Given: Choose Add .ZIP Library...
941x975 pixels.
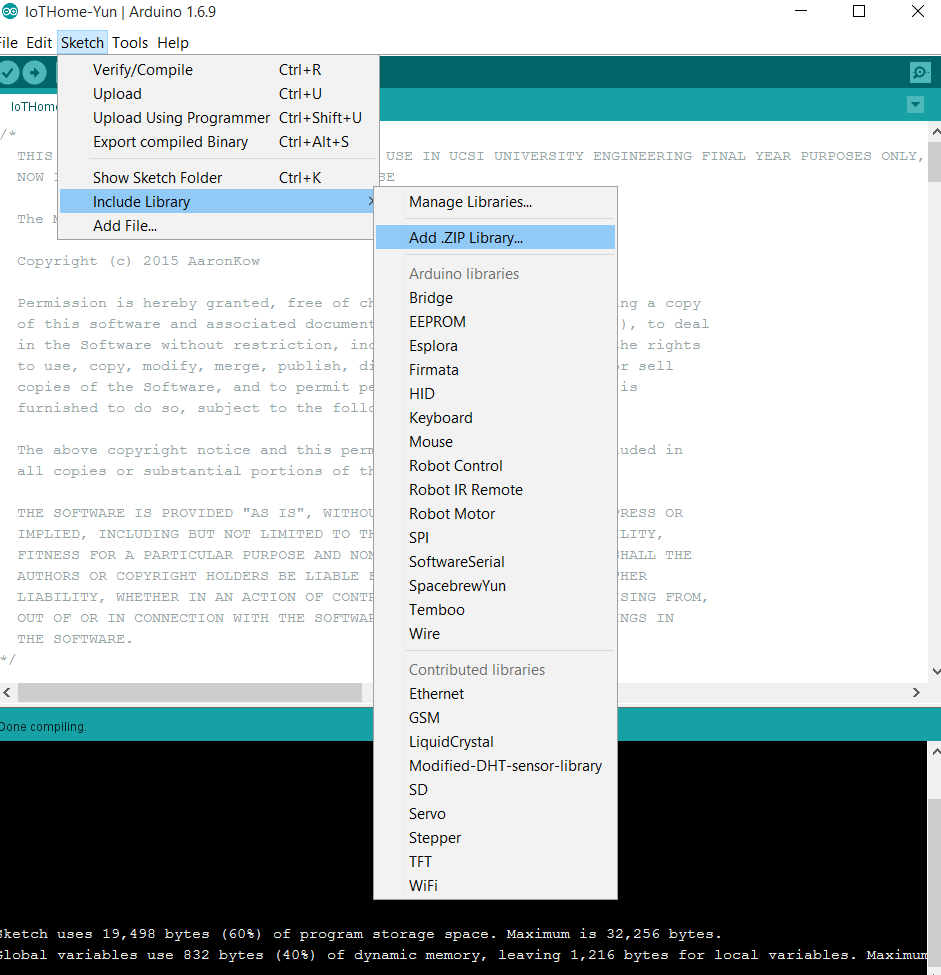Looking at the screenshot, I should [495, 238].
